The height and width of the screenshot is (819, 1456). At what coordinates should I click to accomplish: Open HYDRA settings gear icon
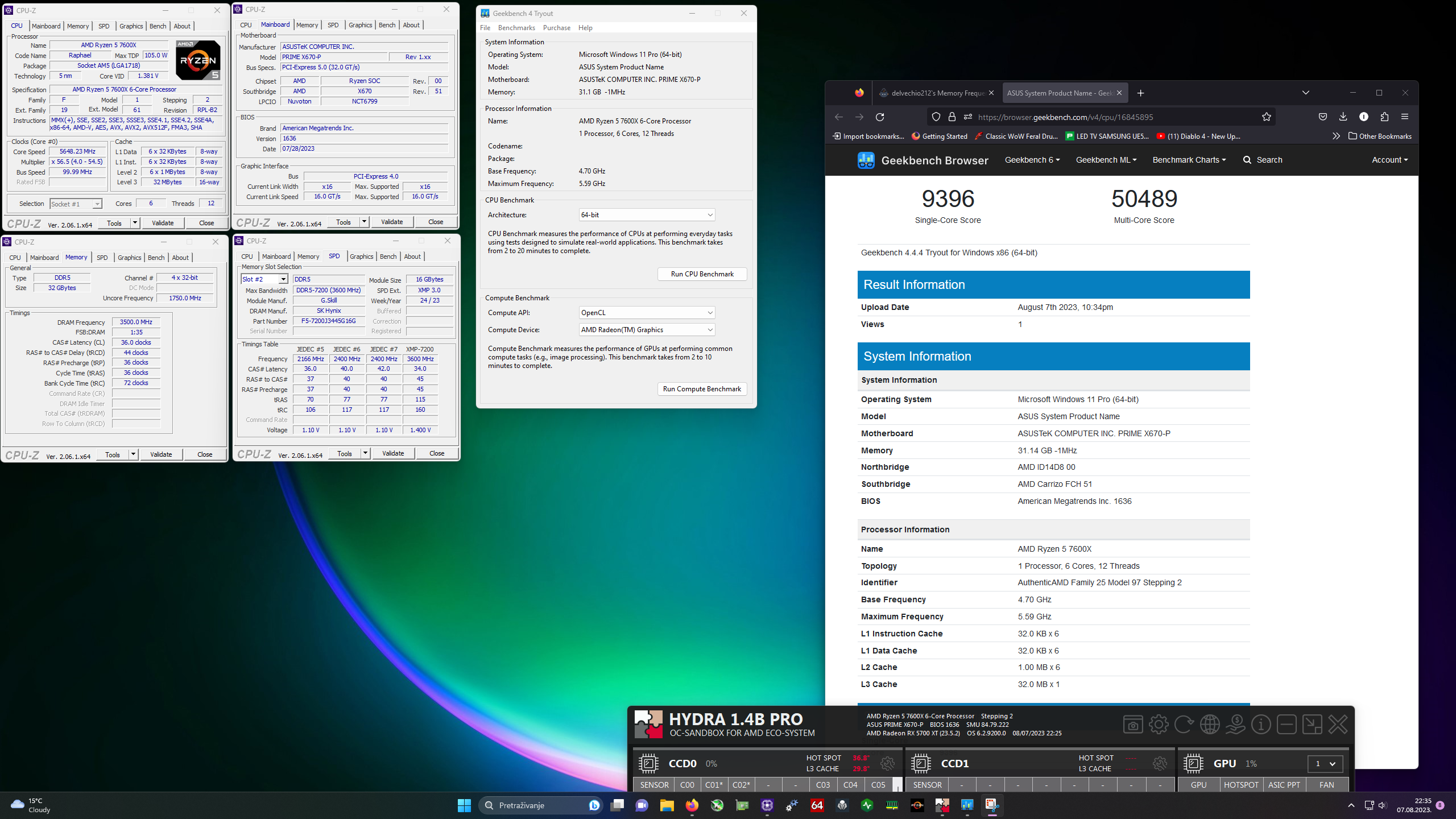[1159, 725]
